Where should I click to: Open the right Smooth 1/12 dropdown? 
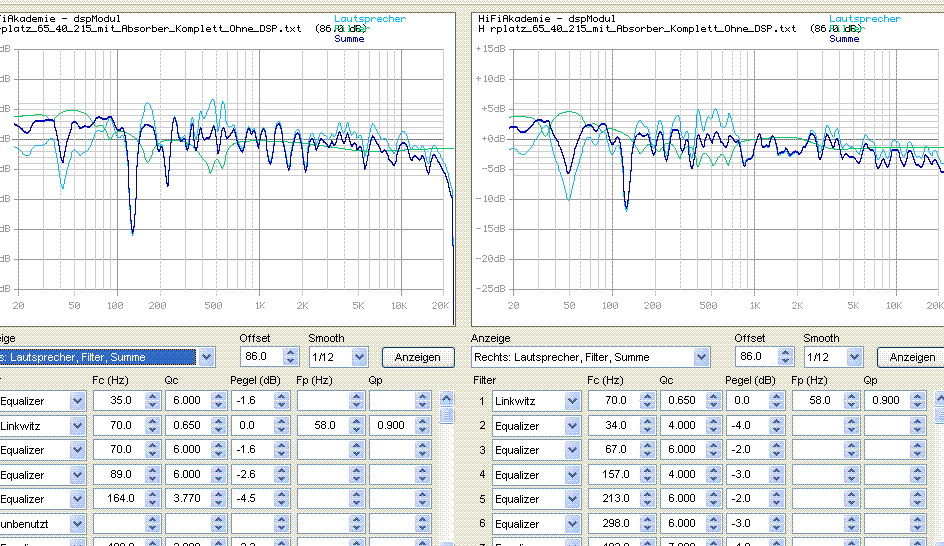(854, 357)
